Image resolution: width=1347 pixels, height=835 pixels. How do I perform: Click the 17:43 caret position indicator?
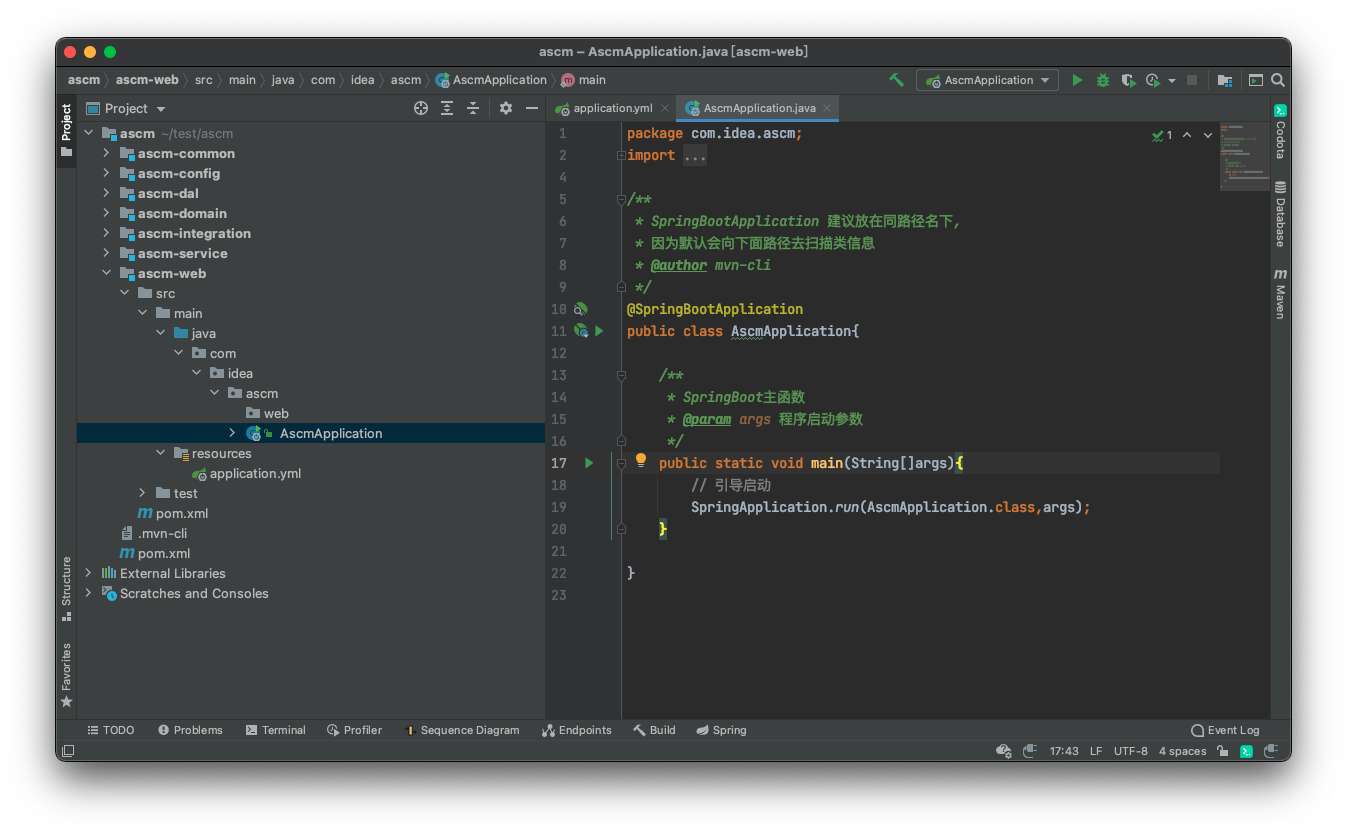tap(1064, 751)
